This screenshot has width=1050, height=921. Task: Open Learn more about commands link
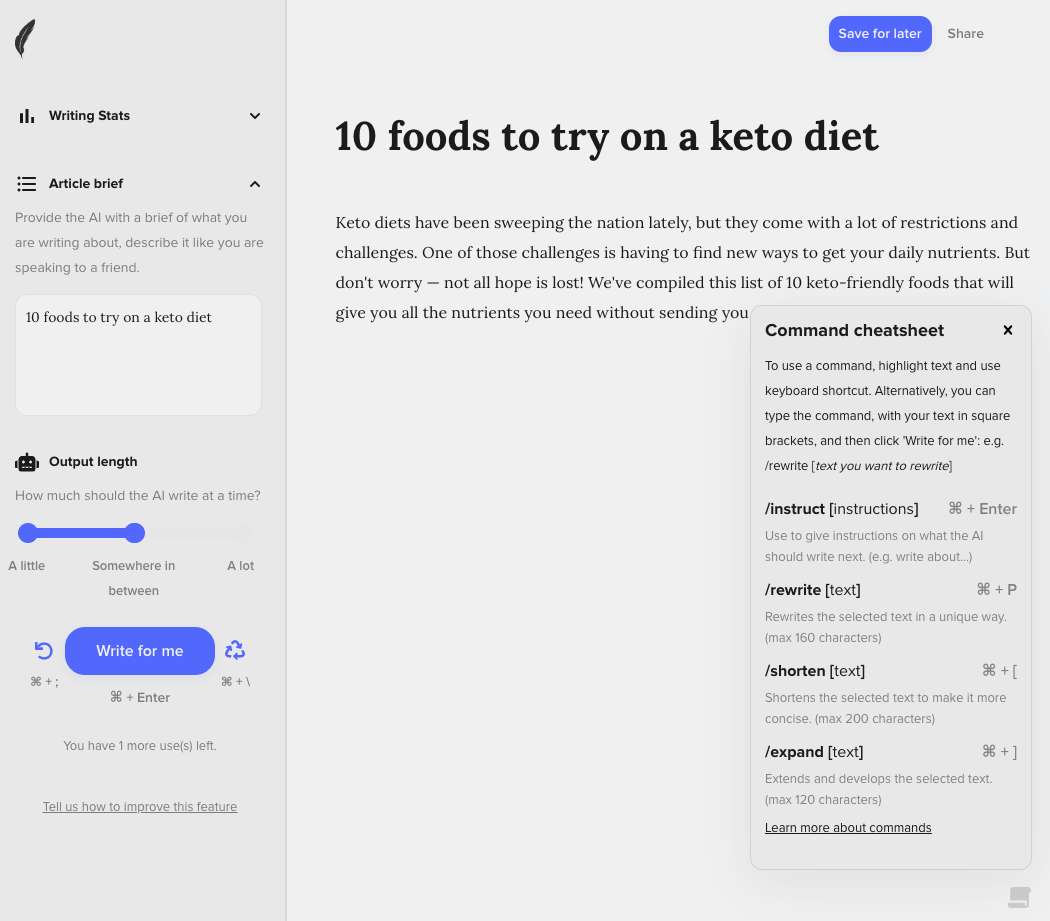(848, 828)
